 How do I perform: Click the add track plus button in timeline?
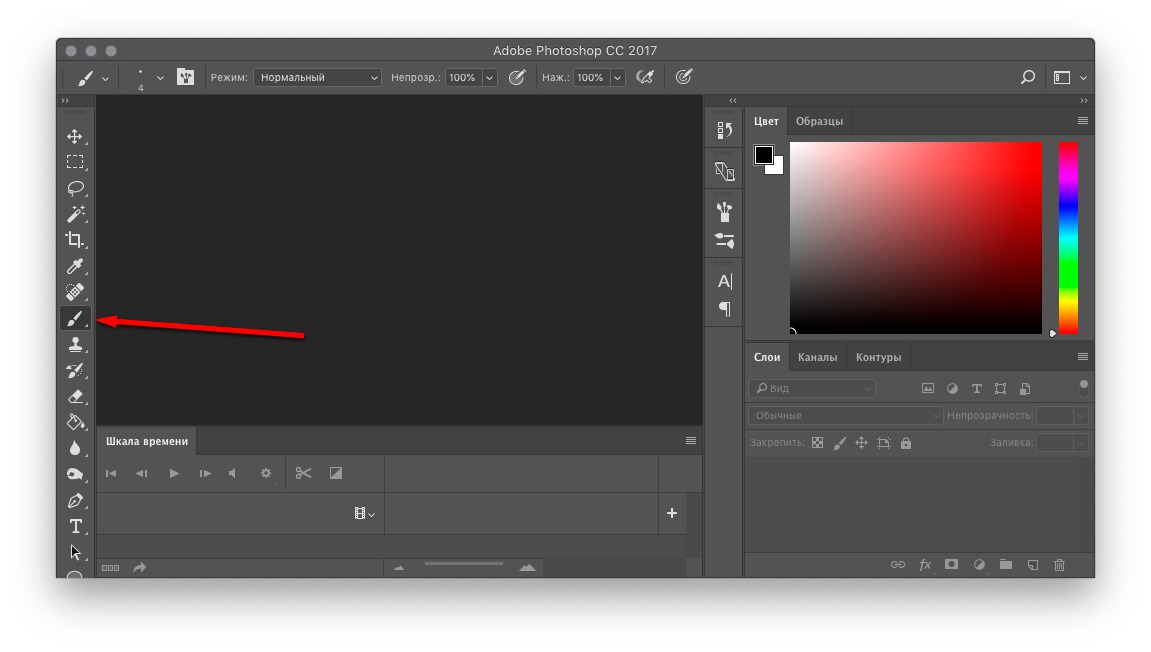click(672, 513)
